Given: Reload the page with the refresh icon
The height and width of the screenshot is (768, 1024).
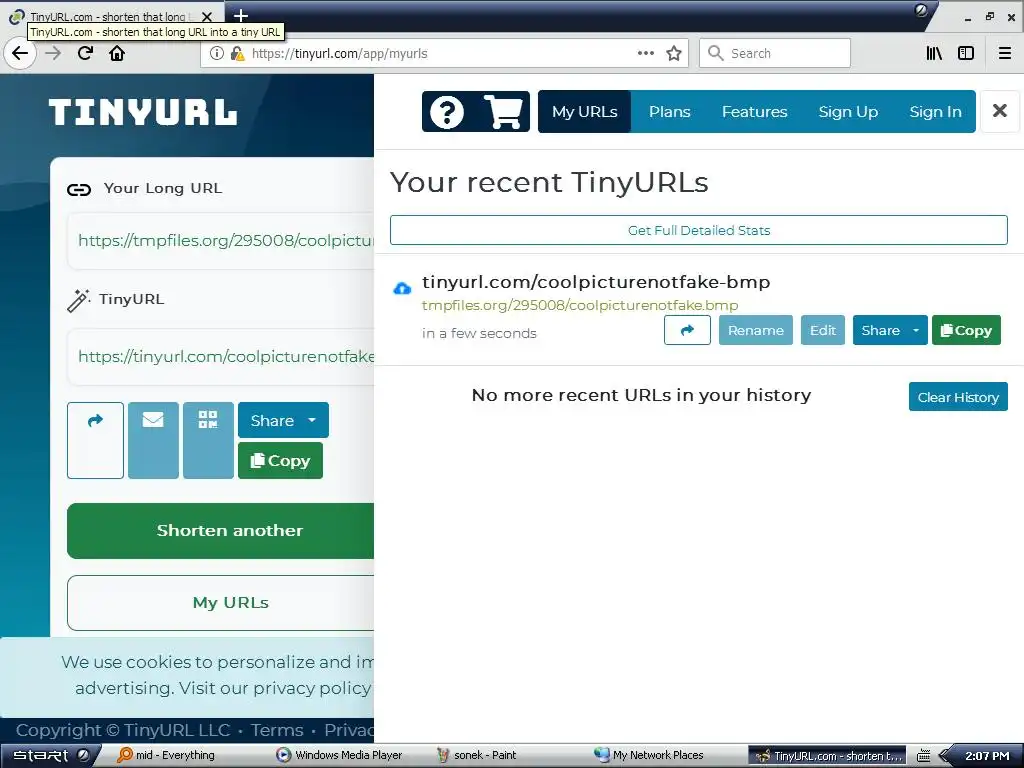Looking at the screenshot, I should coord(85,53).
